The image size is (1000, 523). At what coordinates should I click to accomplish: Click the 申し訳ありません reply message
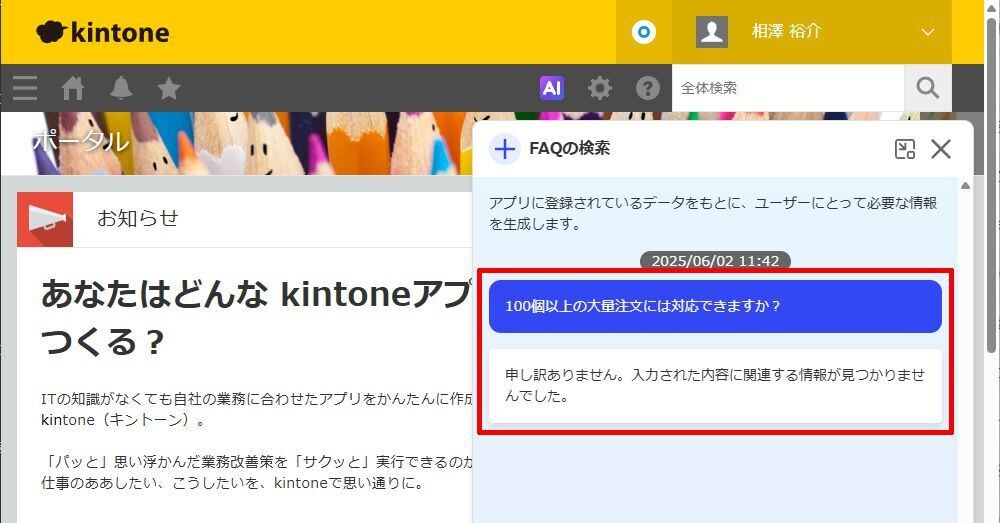(715, 385)
